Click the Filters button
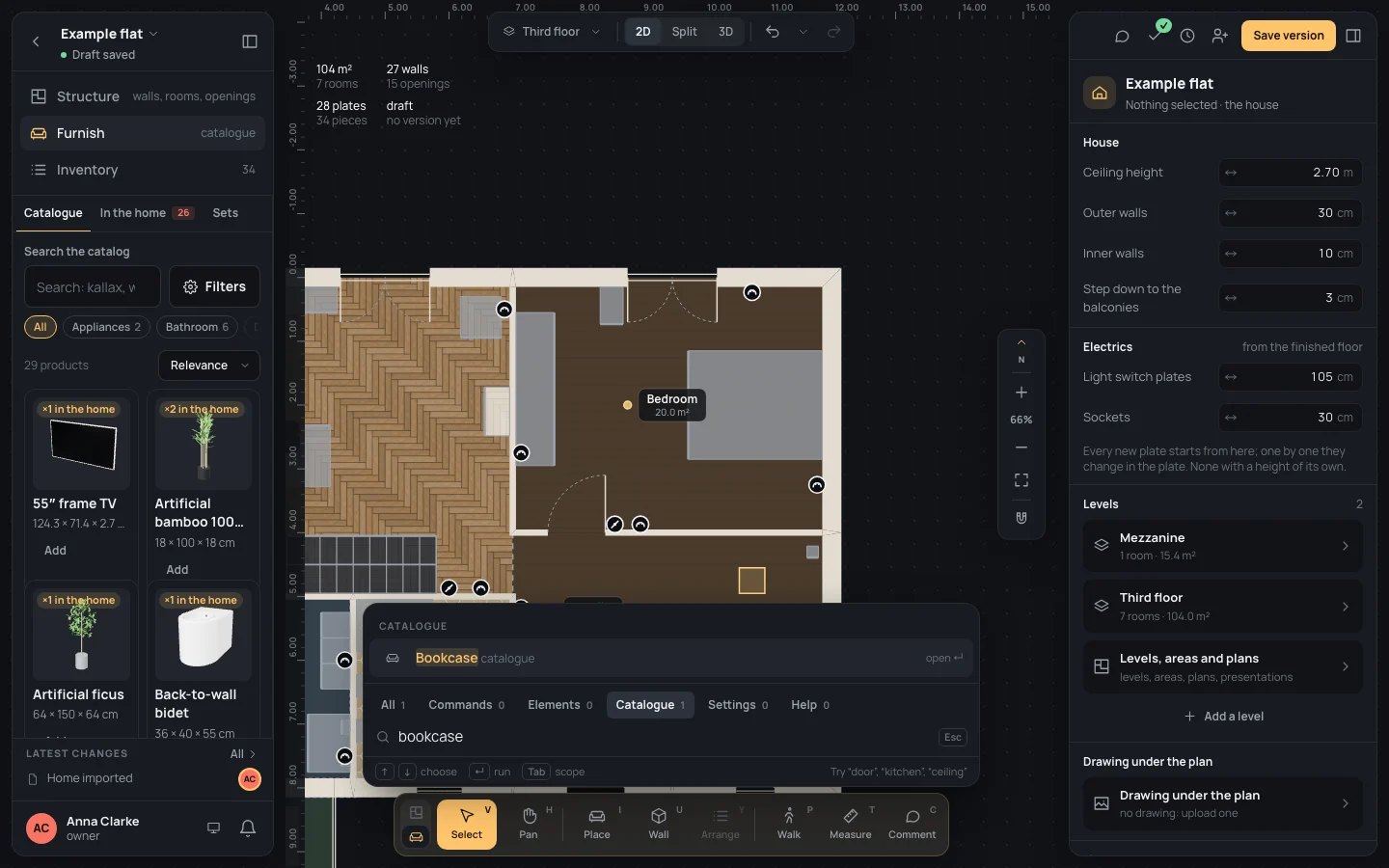This screenshot has height=868, width=1389. pos(214,286)
